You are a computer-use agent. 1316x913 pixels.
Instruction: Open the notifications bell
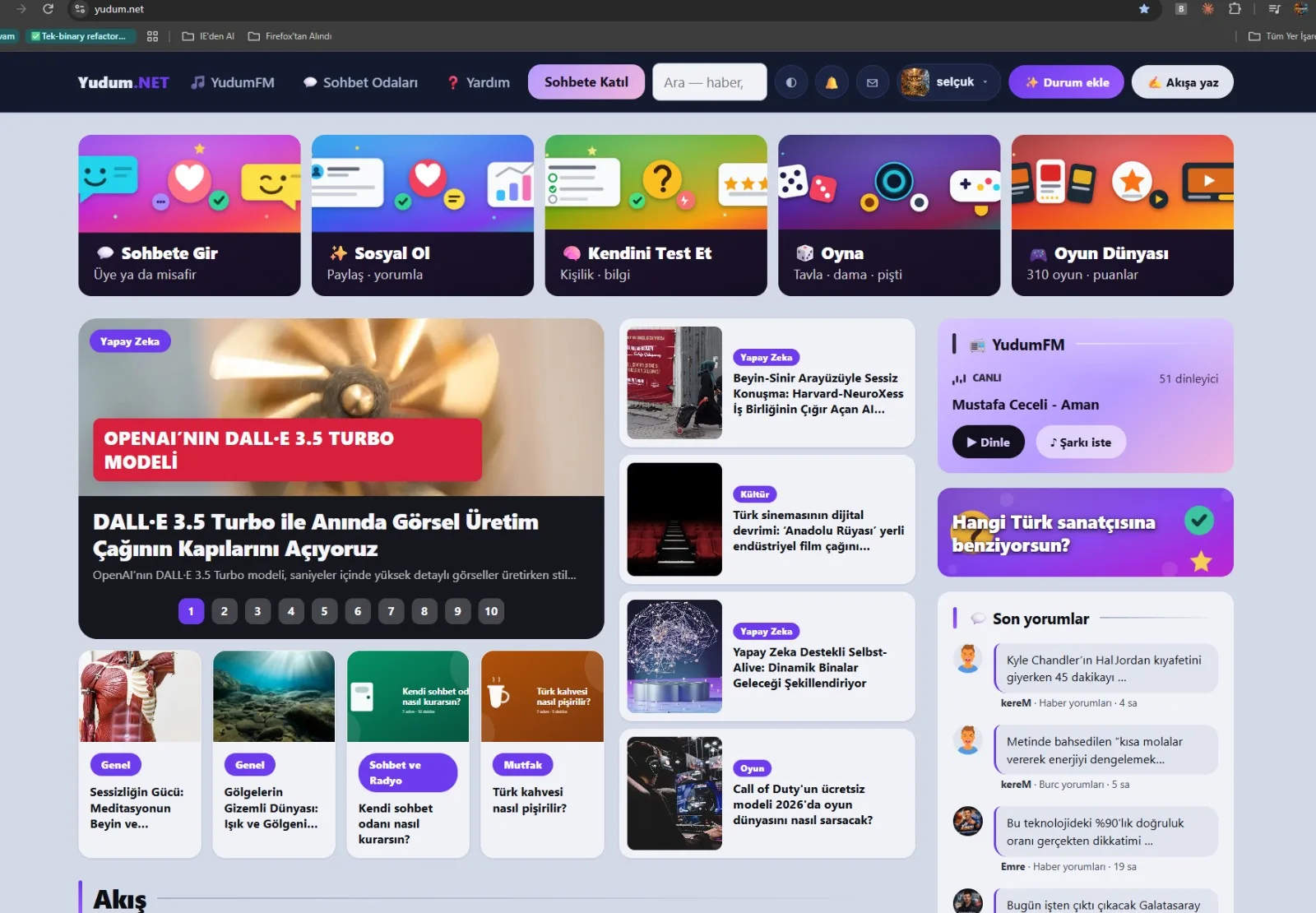[832, 82]
